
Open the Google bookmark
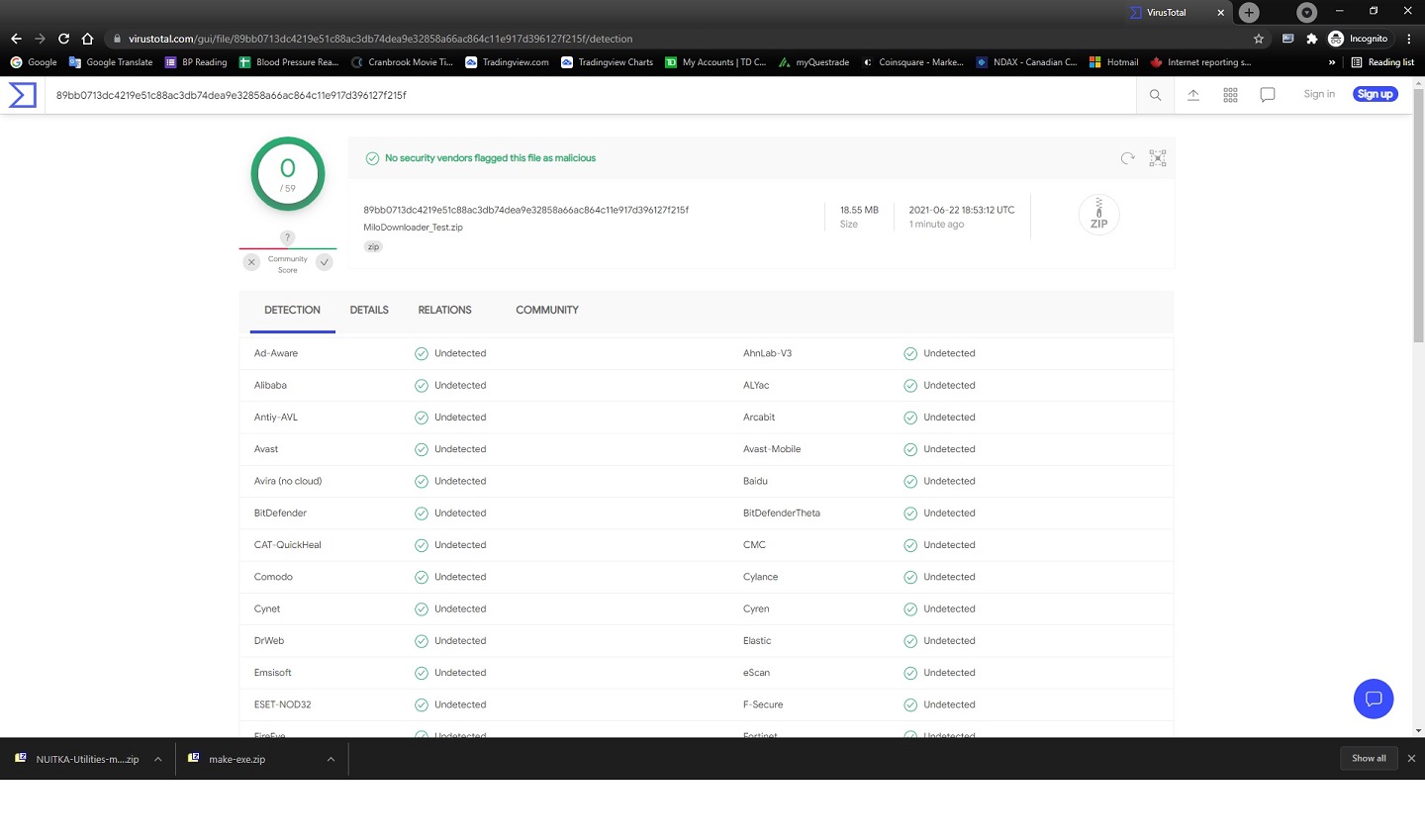click(34, 62)
